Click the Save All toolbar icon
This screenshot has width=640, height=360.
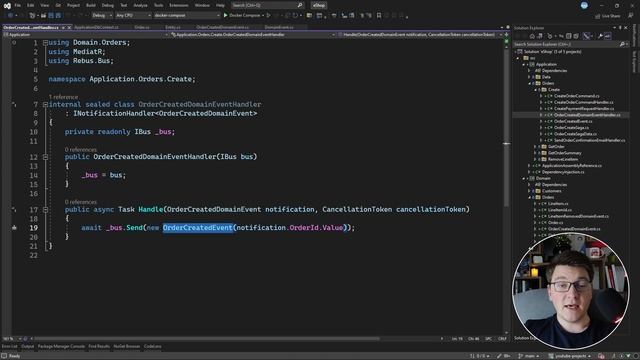[58, 16]
